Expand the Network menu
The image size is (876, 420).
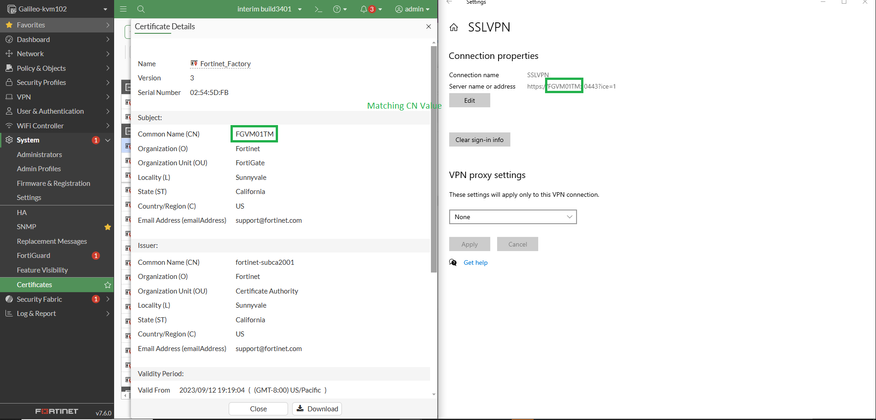(57, 54)
